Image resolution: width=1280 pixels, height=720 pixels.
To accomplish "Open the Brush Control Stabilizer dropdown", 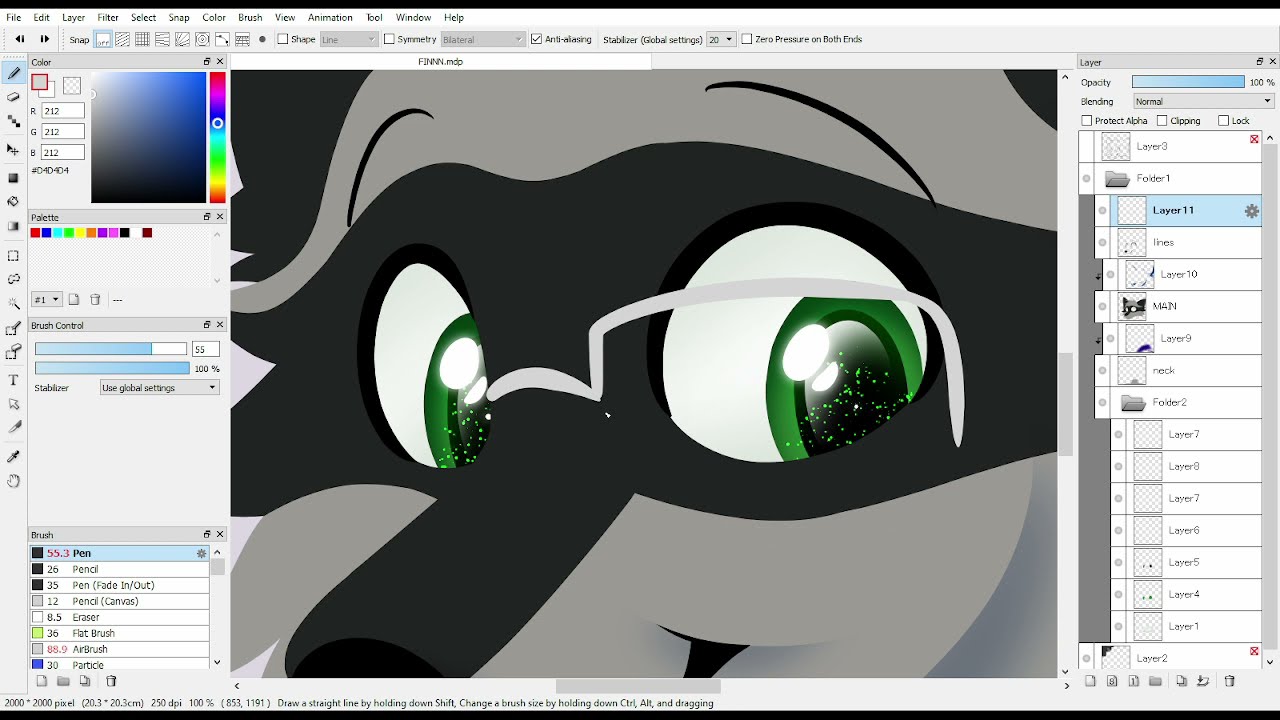I will 159,387.
